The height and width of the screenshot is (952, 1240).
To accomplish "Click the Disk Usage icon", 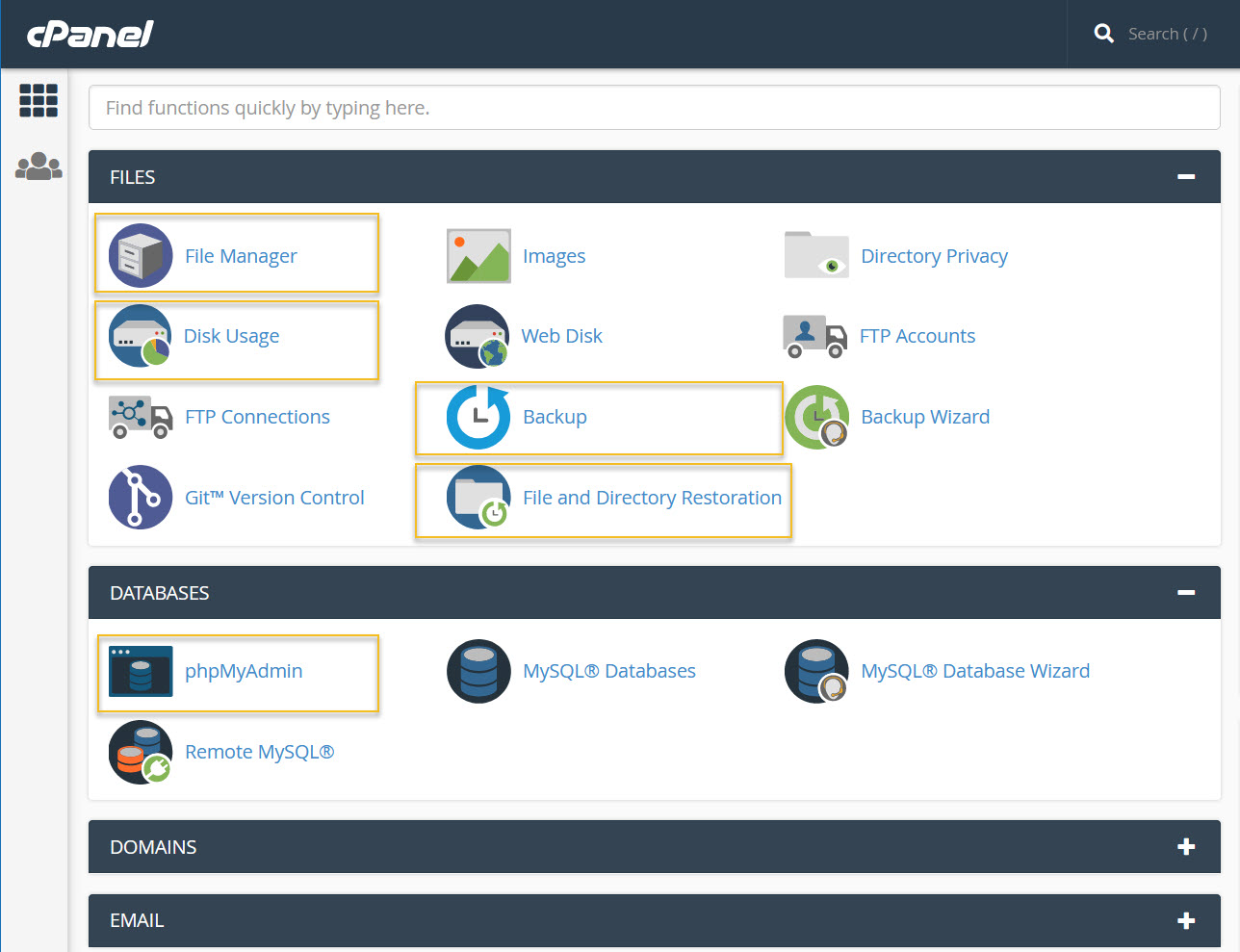I will point(141,336).
